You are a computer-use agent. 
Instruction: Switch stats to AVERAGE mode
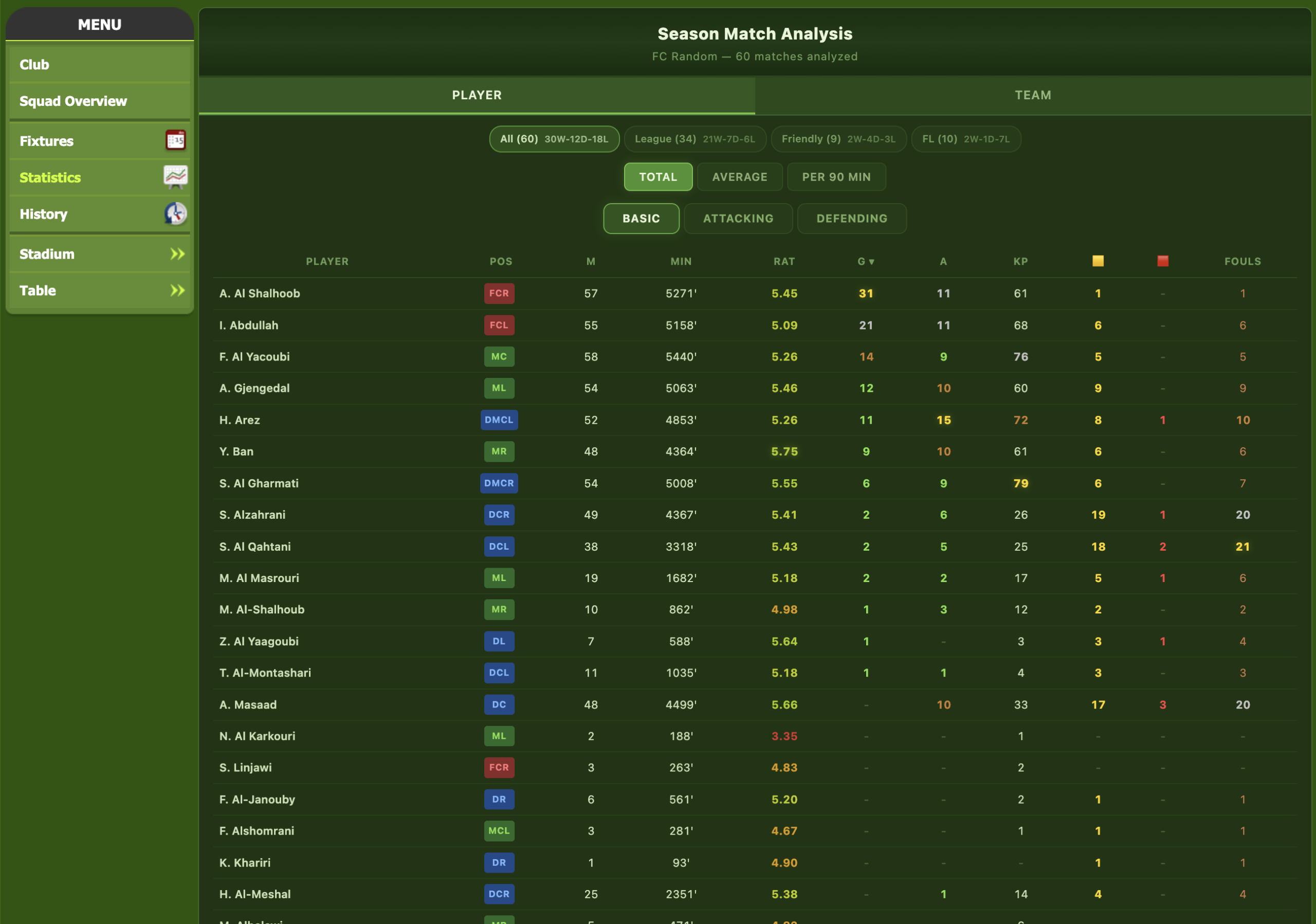[739, 177]
